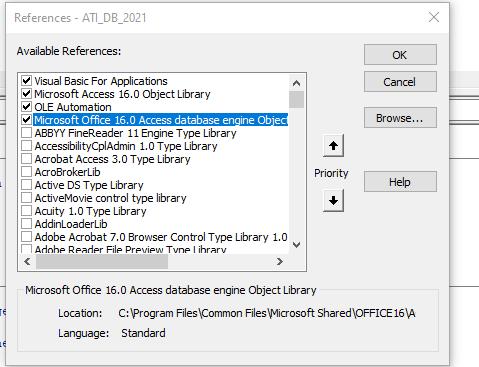Enable ABBYY FineReader 11 Engine Type Library

(26, 133)
